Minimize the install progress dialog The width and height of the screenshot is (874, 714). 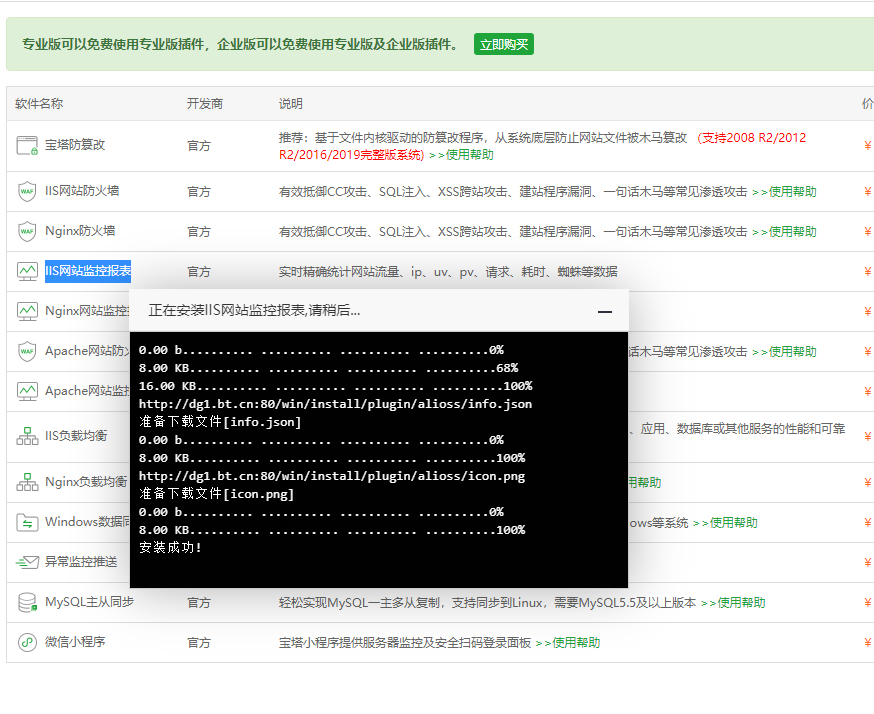[x=605, y=312]
